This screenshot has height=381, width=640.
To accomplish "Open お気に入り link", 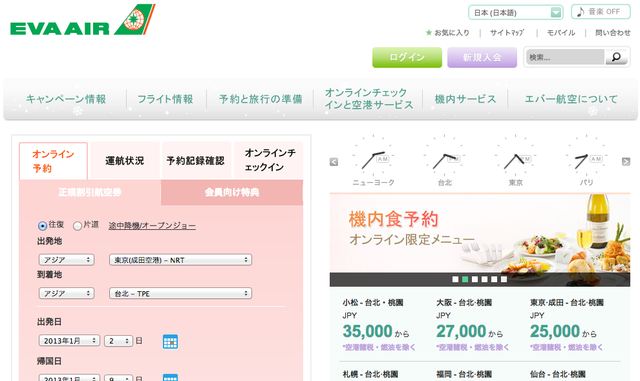I will [x=452, y=33].
